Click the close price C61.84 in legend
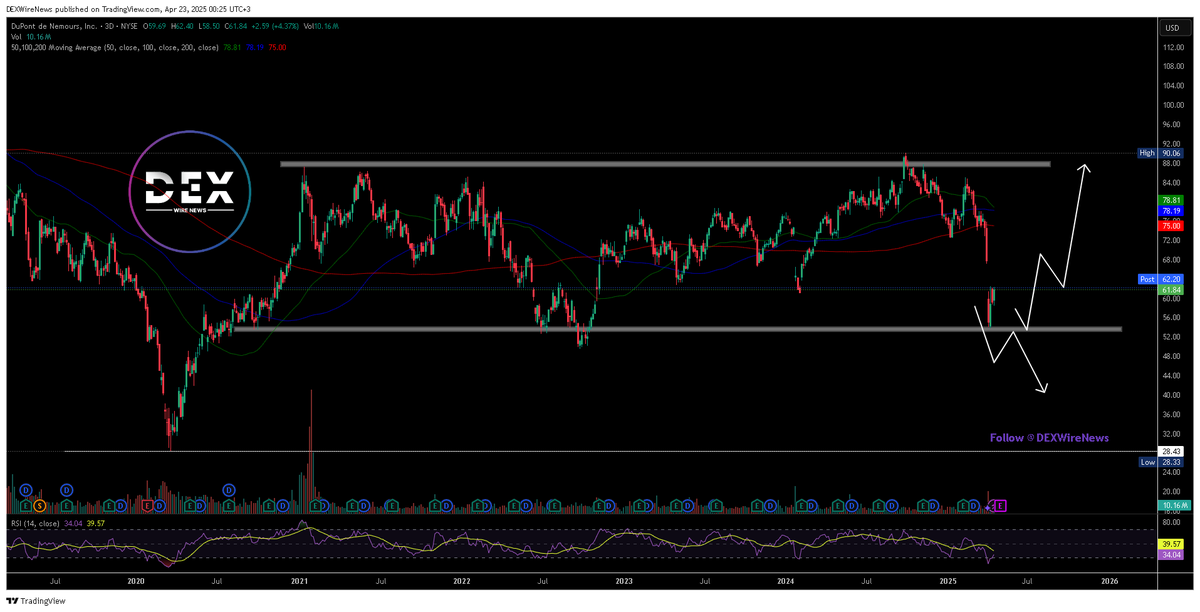1200x612 pixels. coord(236,26)
